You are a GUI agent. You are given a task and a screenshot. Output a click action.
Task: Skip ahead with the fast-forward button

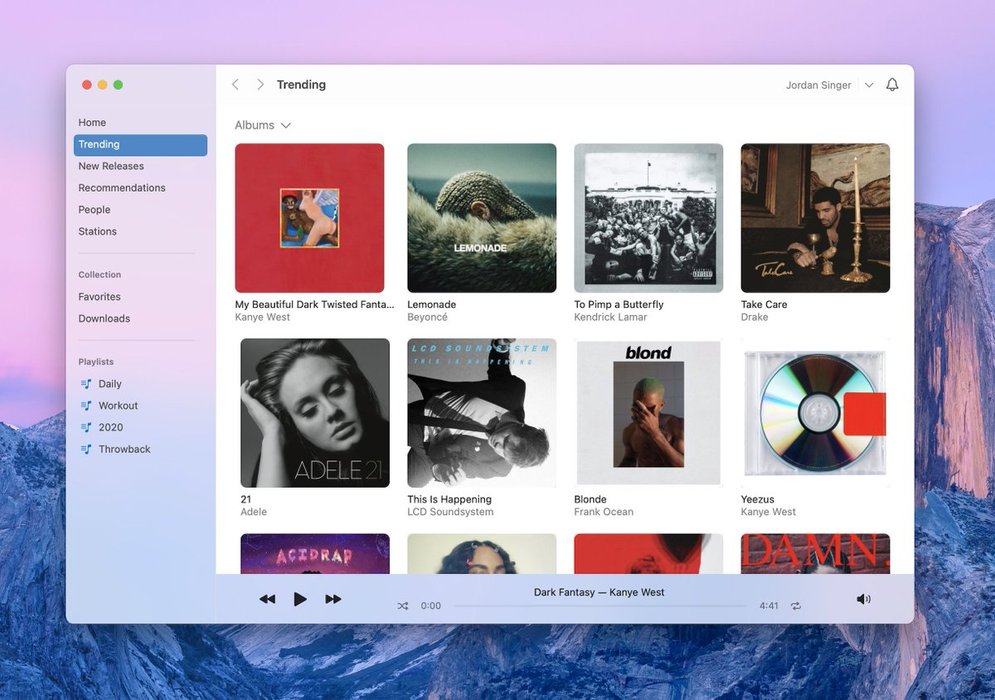tap(333, 598)
